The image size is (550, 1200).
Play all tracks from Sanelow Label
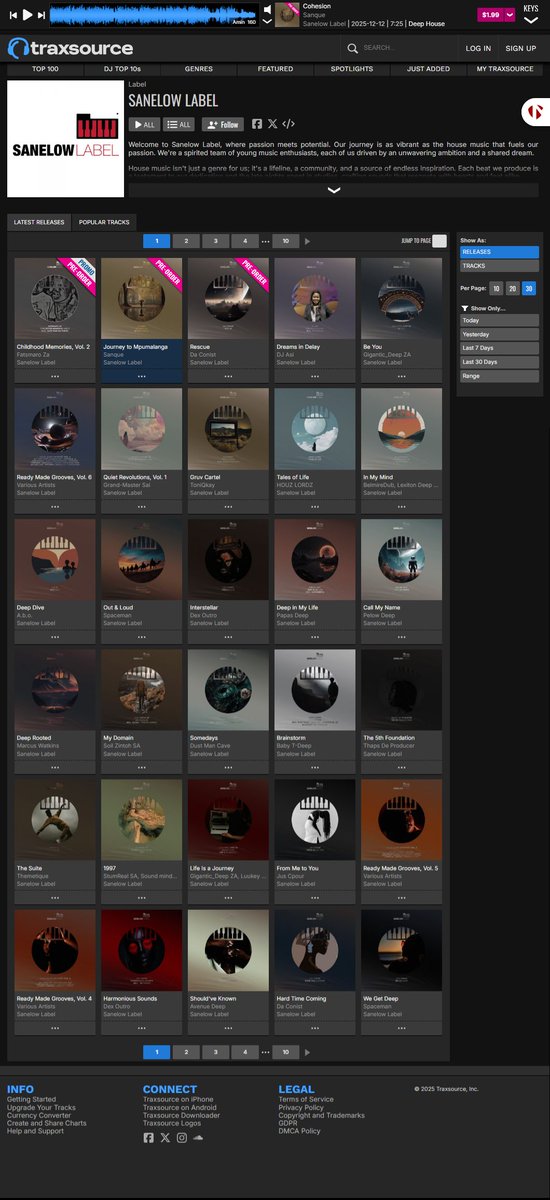[144, 125]
